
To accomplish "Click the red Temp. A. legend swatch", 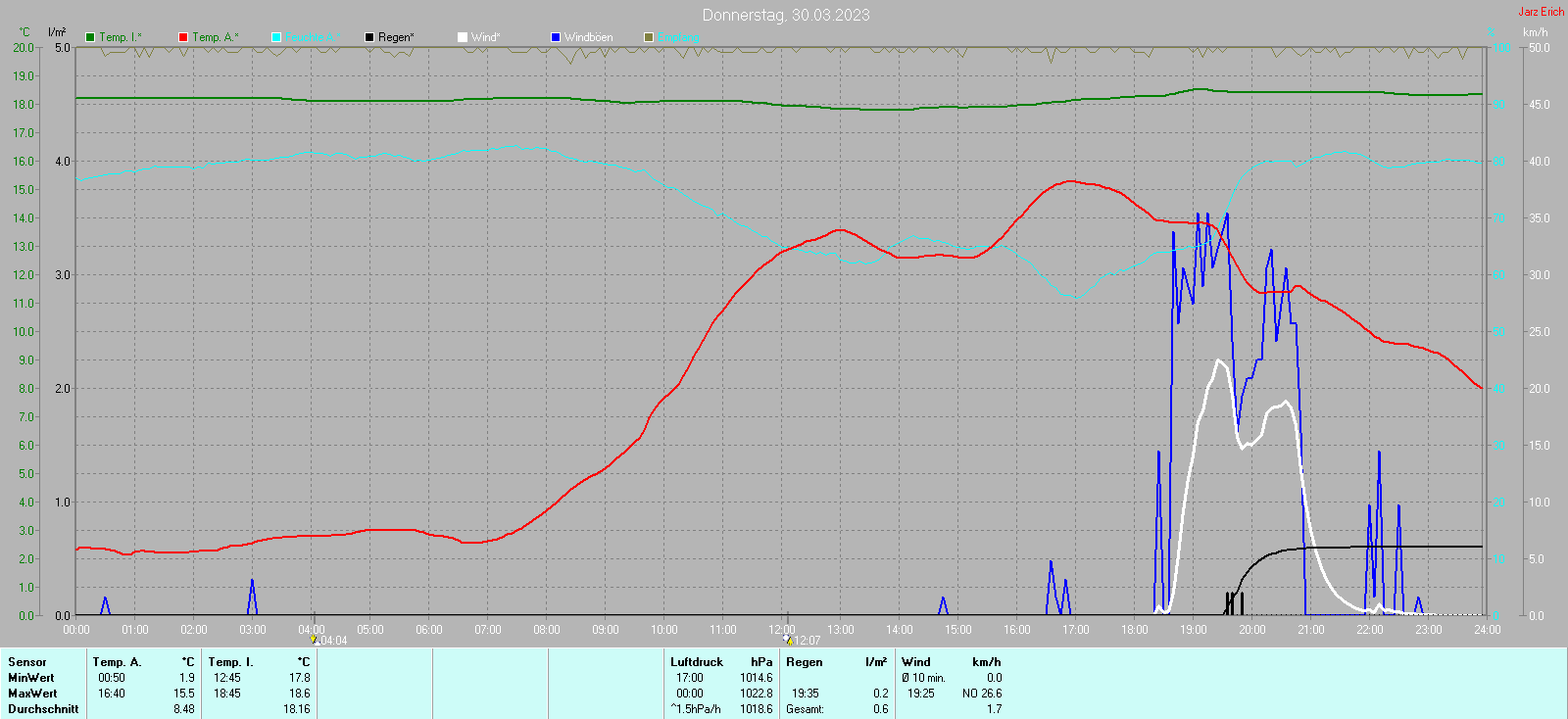I will click(183, 37).
